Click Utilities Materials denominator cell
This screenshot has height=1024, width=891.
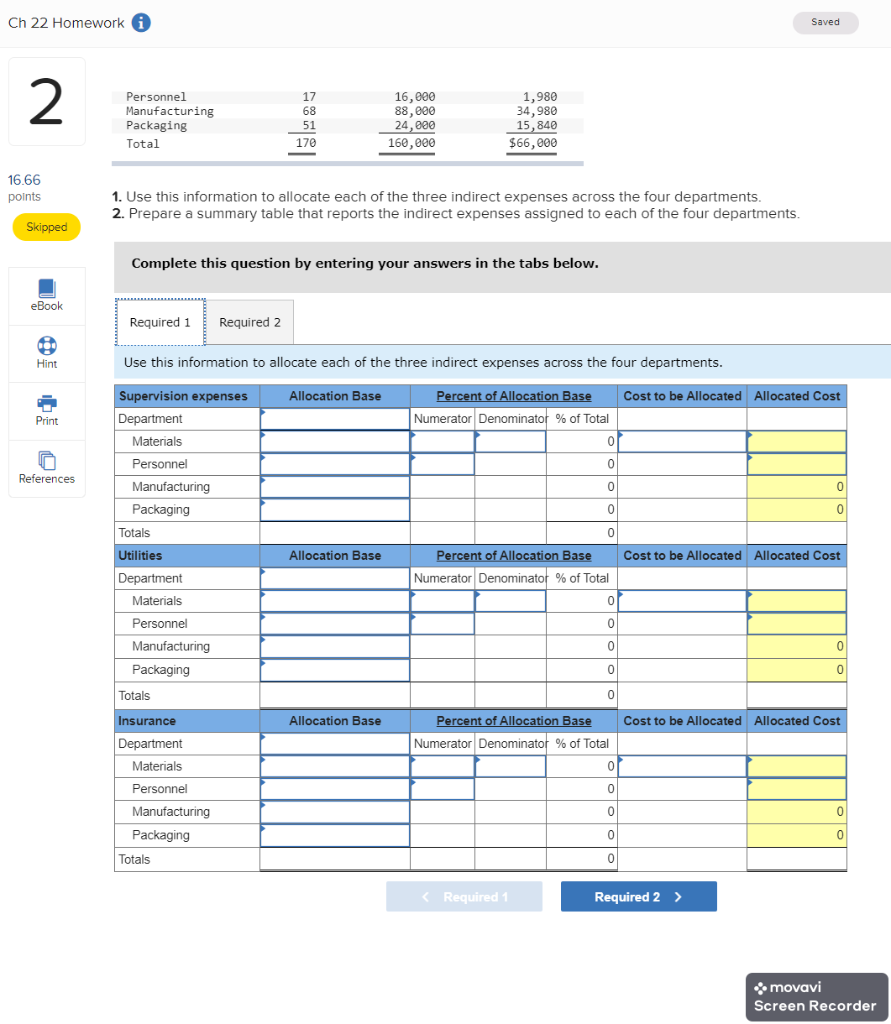(510, 601)
